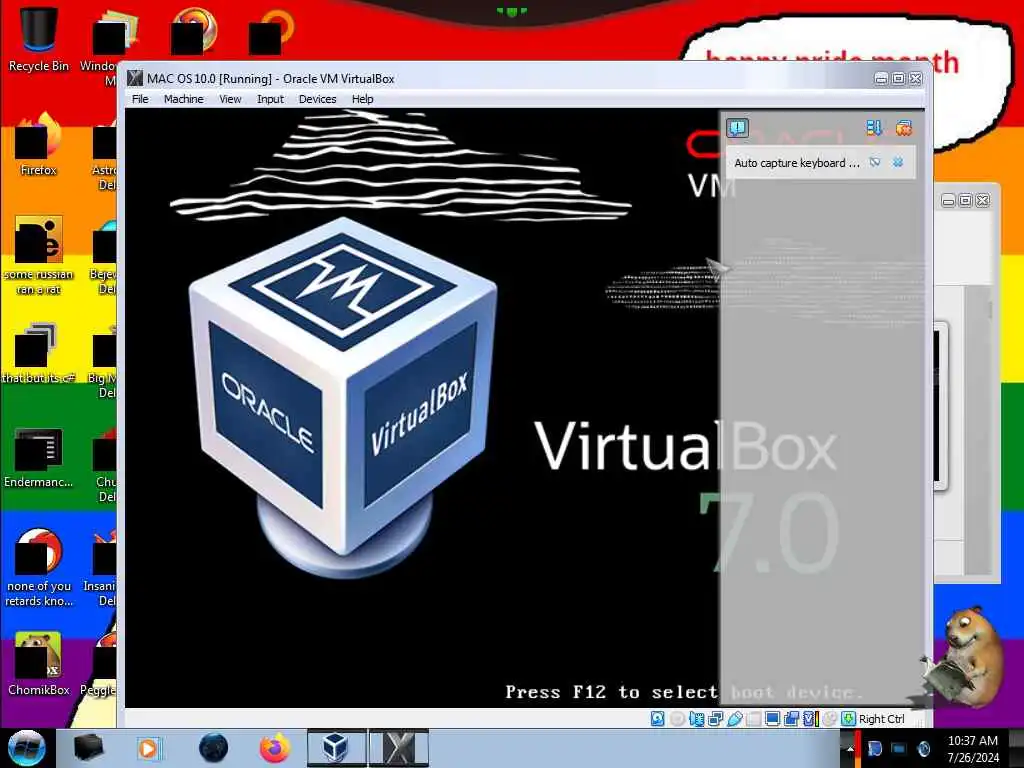
Task: Open the Windows Start orb
Action: (x=26, y=748)
